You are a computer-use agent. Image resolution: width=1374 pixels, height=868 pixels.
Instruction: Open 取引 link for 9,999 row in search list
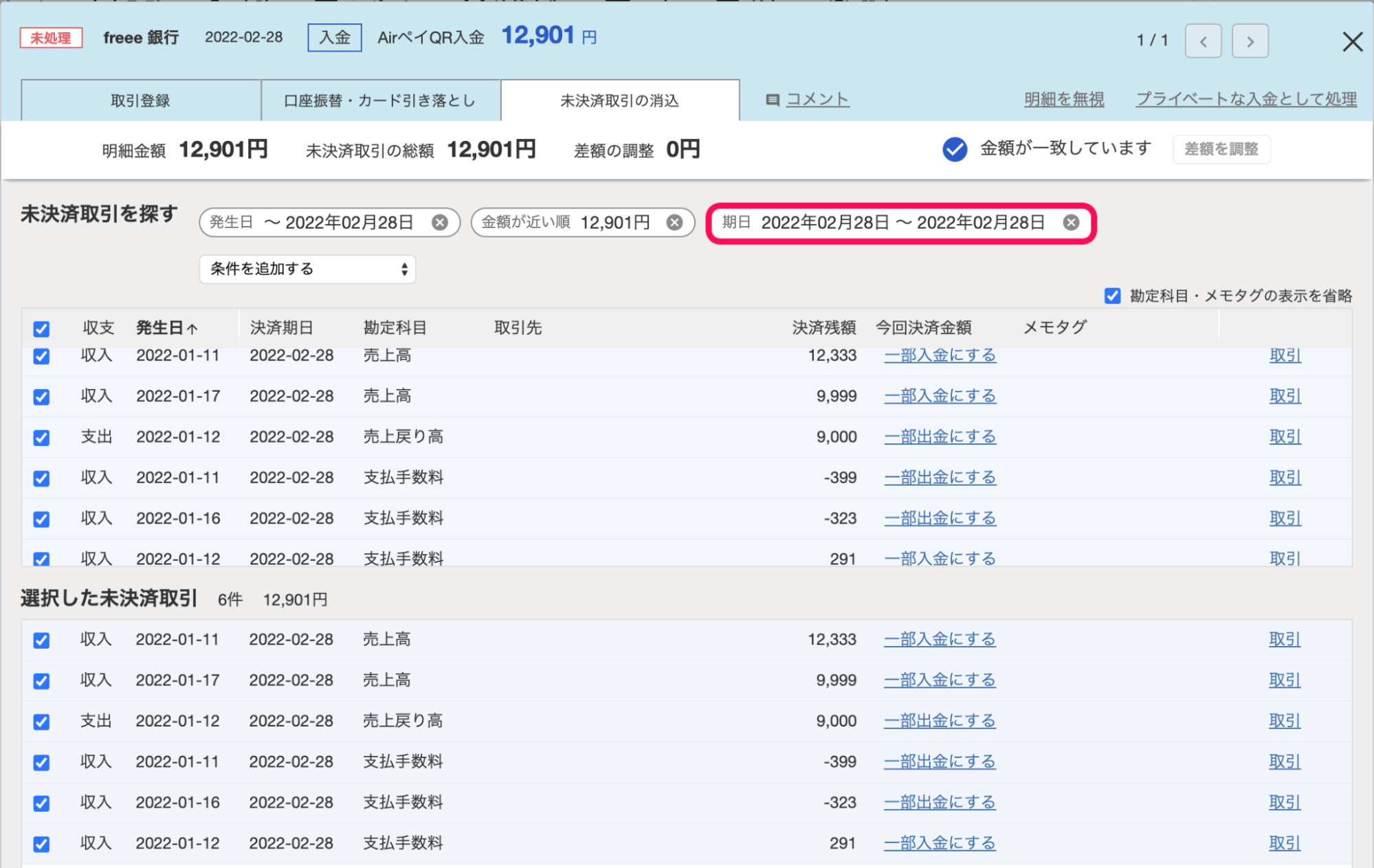coord(1285,396)
